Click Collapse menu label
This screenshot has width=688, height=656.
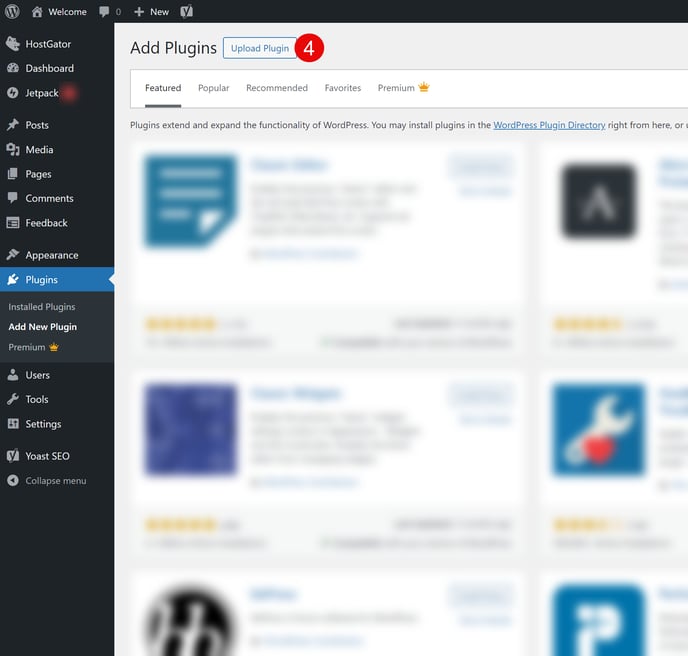(56, 481)
